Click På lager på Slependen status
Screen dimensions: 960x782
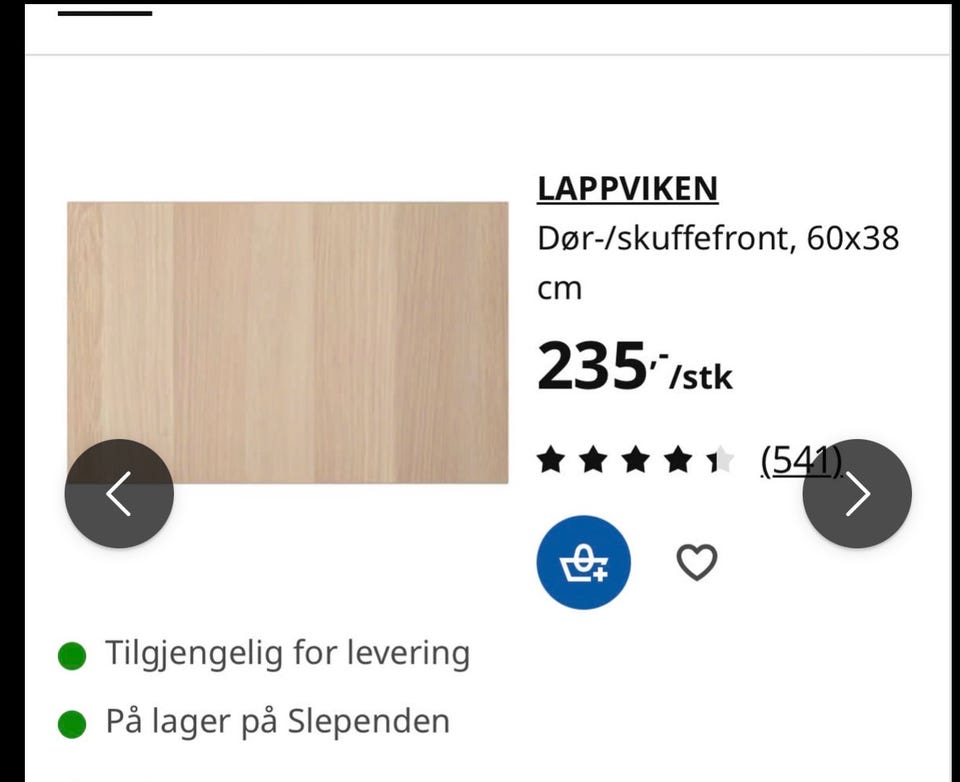278,721
